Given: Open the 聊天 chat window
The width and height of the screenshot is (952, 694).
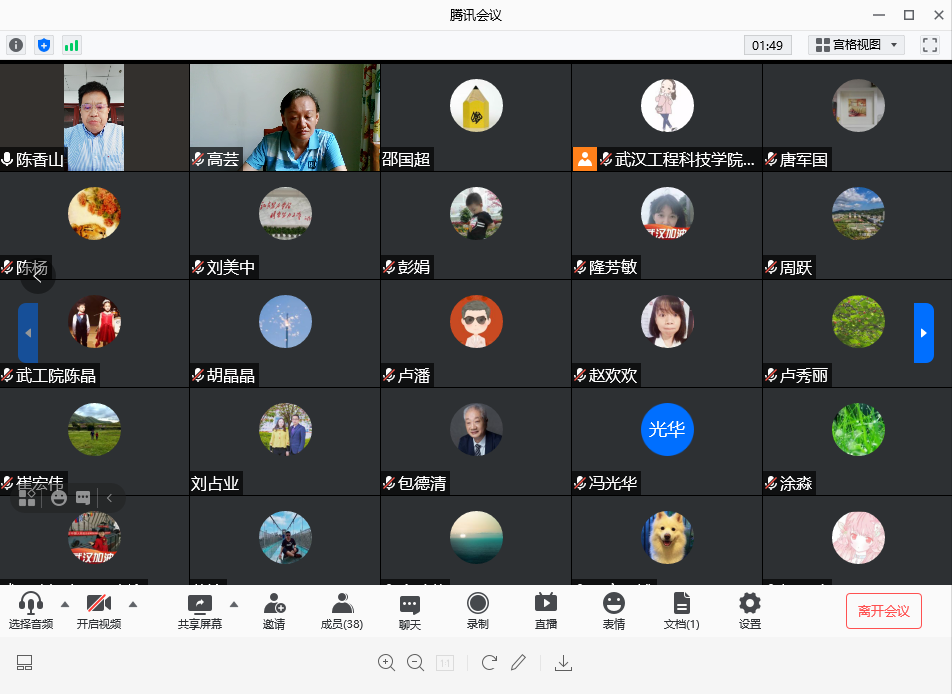Looking at the screenshot, I should tap(410, 610).
